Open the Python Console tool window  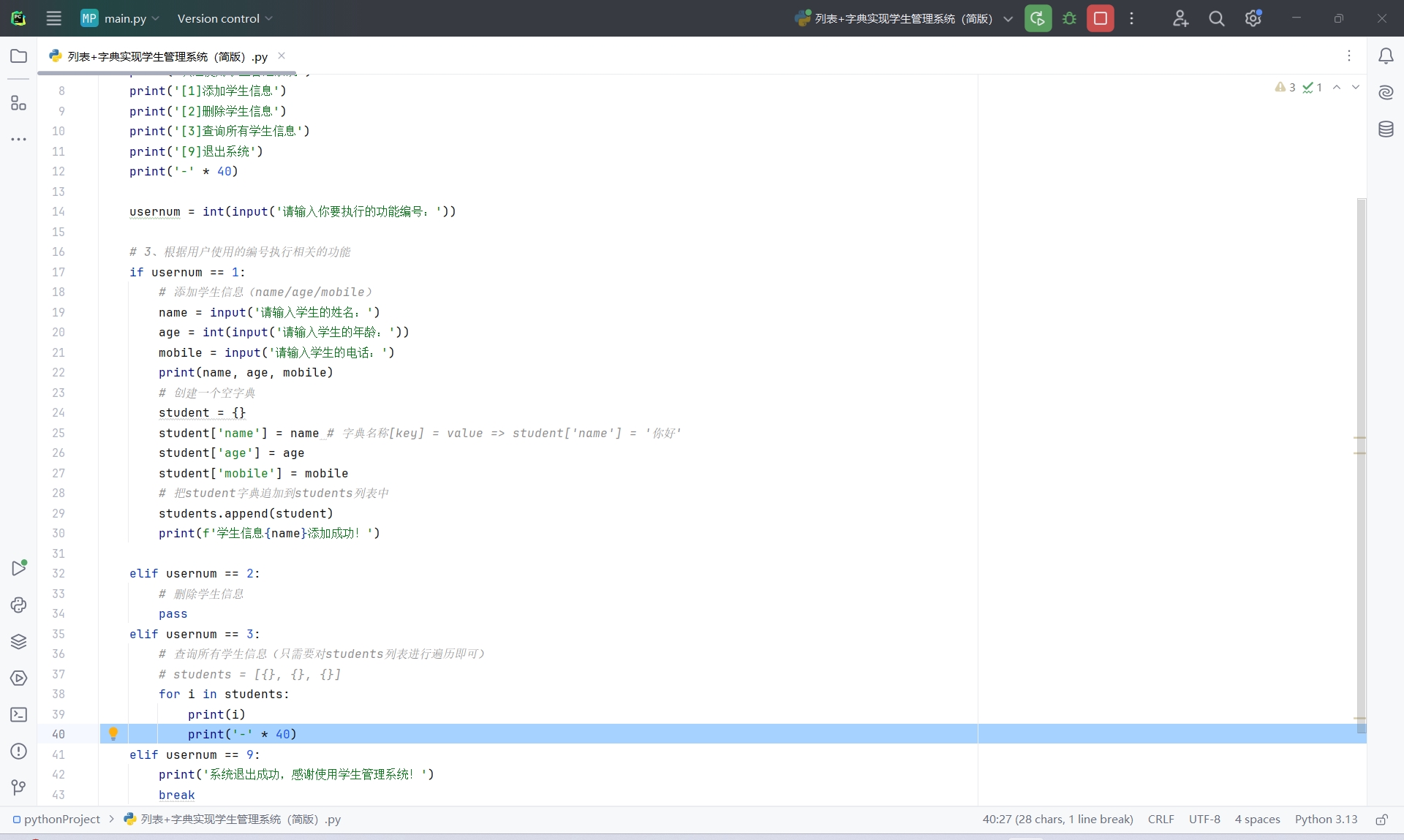pos(19,605)
